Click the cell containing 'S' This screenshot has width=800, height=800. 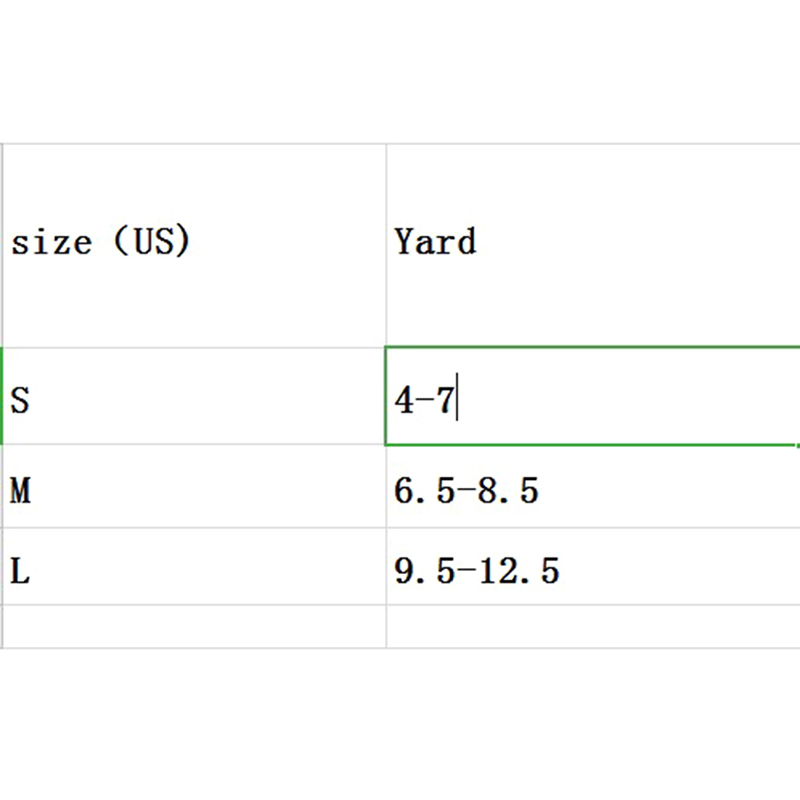click(195, 398)
